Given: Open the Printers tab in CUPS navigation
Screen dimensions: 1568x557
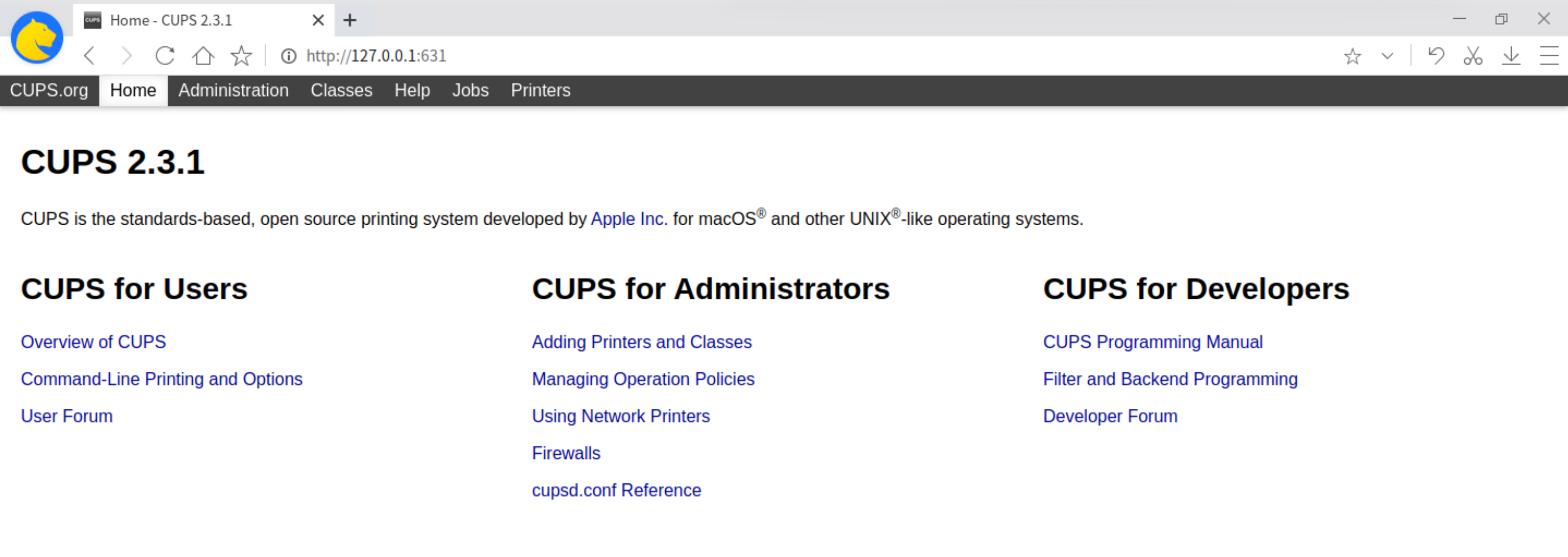Looking at the screenshot, I should 541,91.
